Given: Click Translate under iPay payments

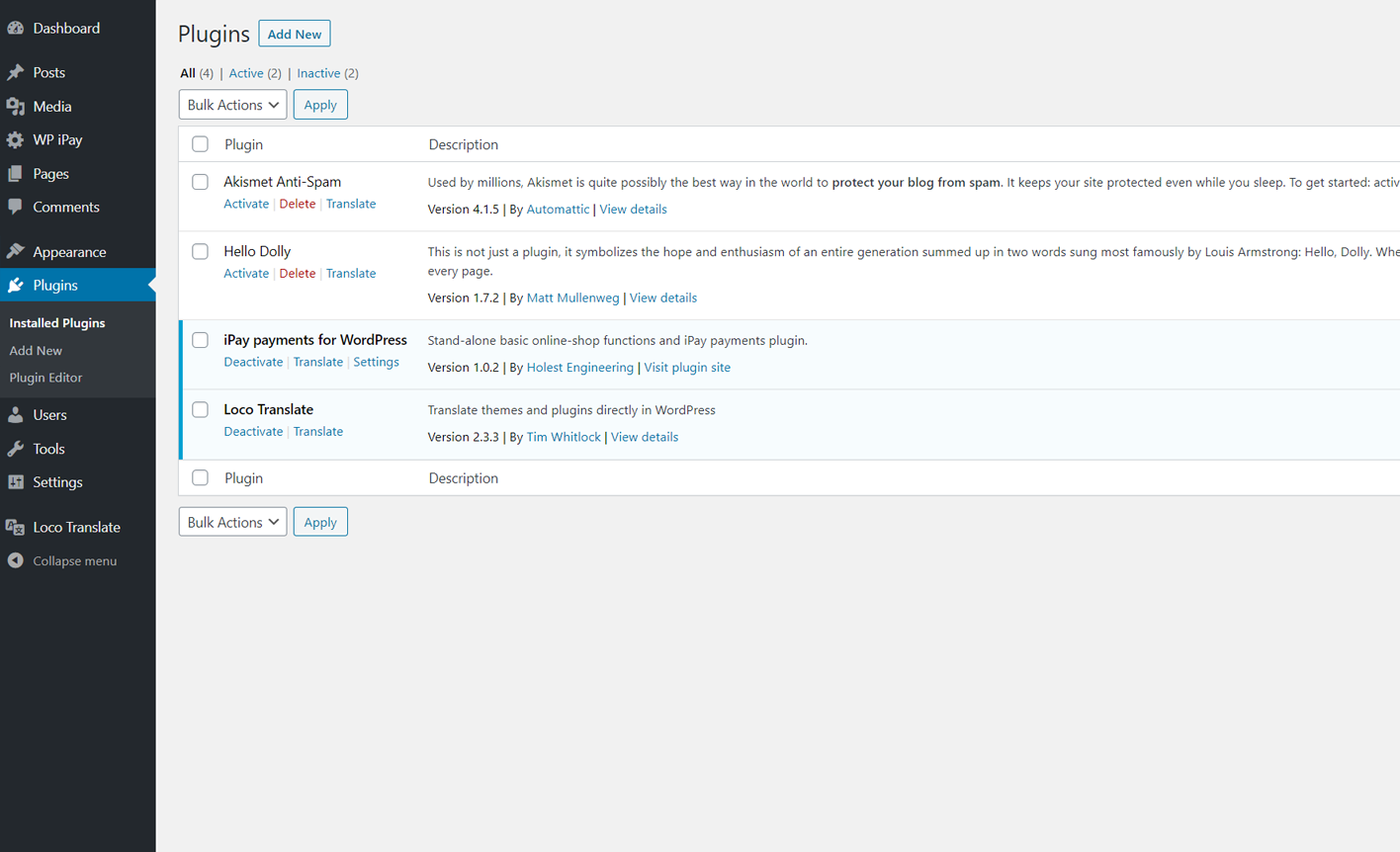Looking at the screenshot, I should pyautogui.click(x=318, y=362).
